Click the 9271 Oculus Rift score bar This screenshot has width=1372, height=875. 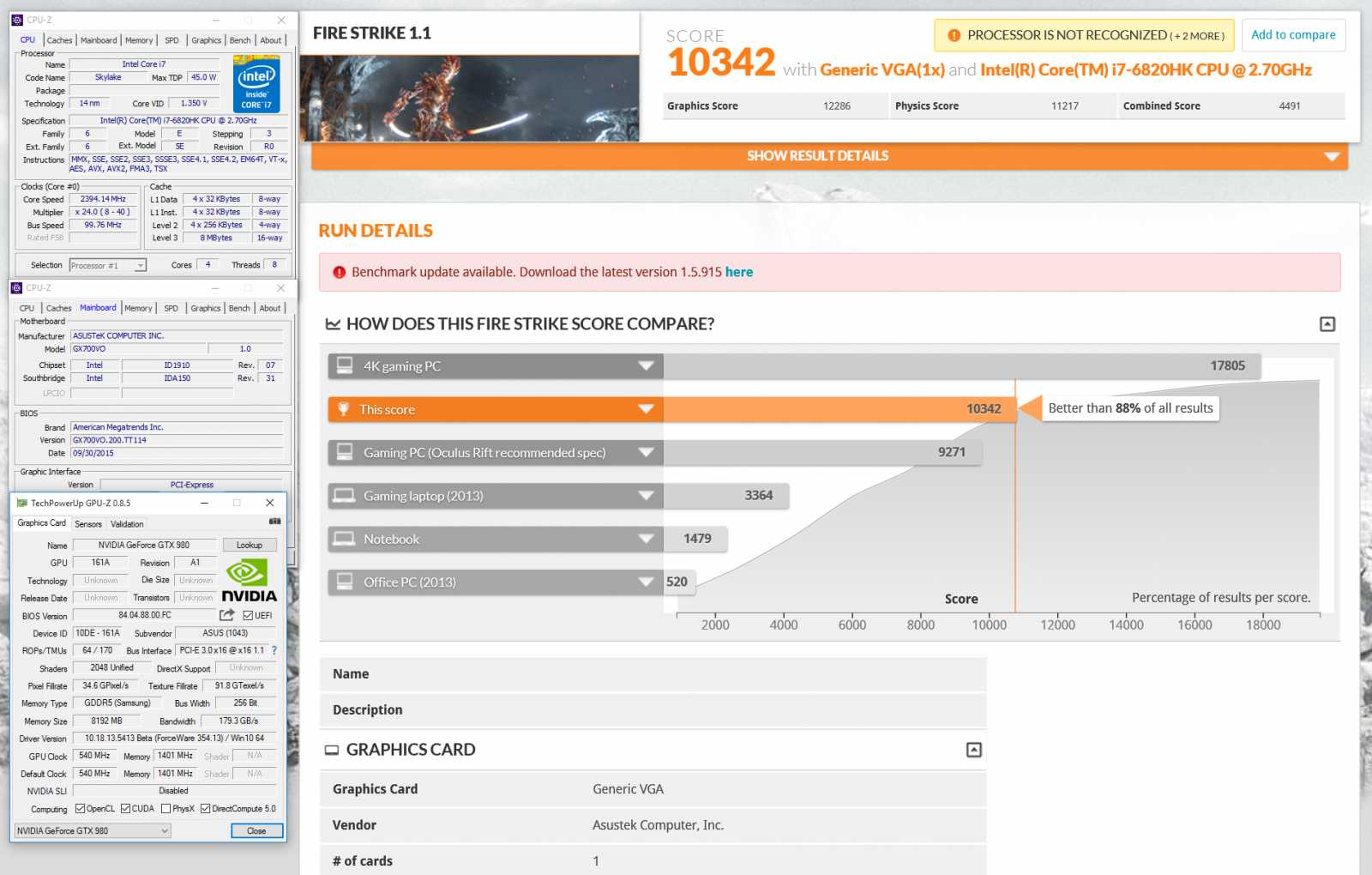(x=822, y=452)
